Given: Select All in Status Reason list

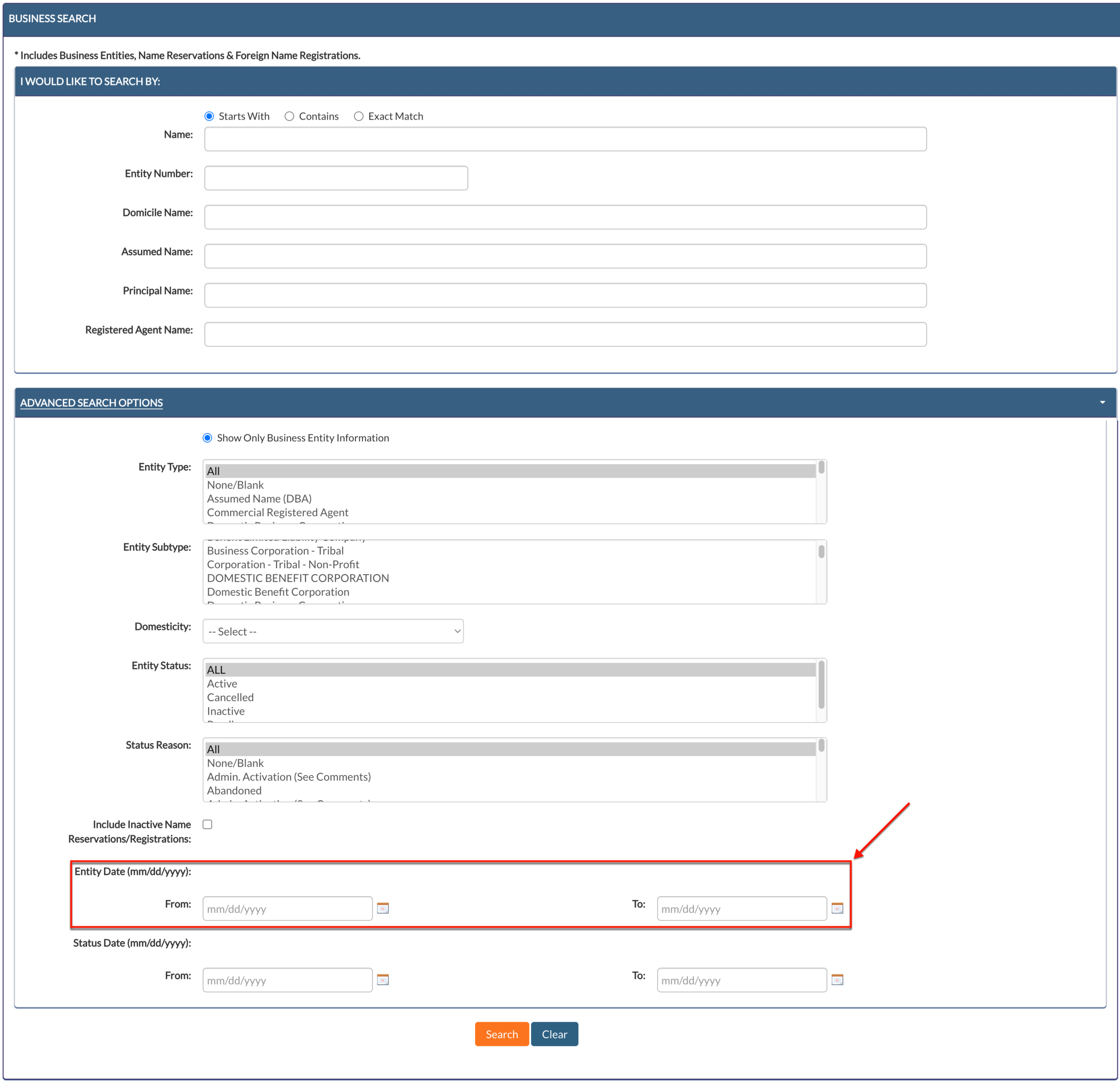Looking at the screenshot, I should tap(510, 749).
